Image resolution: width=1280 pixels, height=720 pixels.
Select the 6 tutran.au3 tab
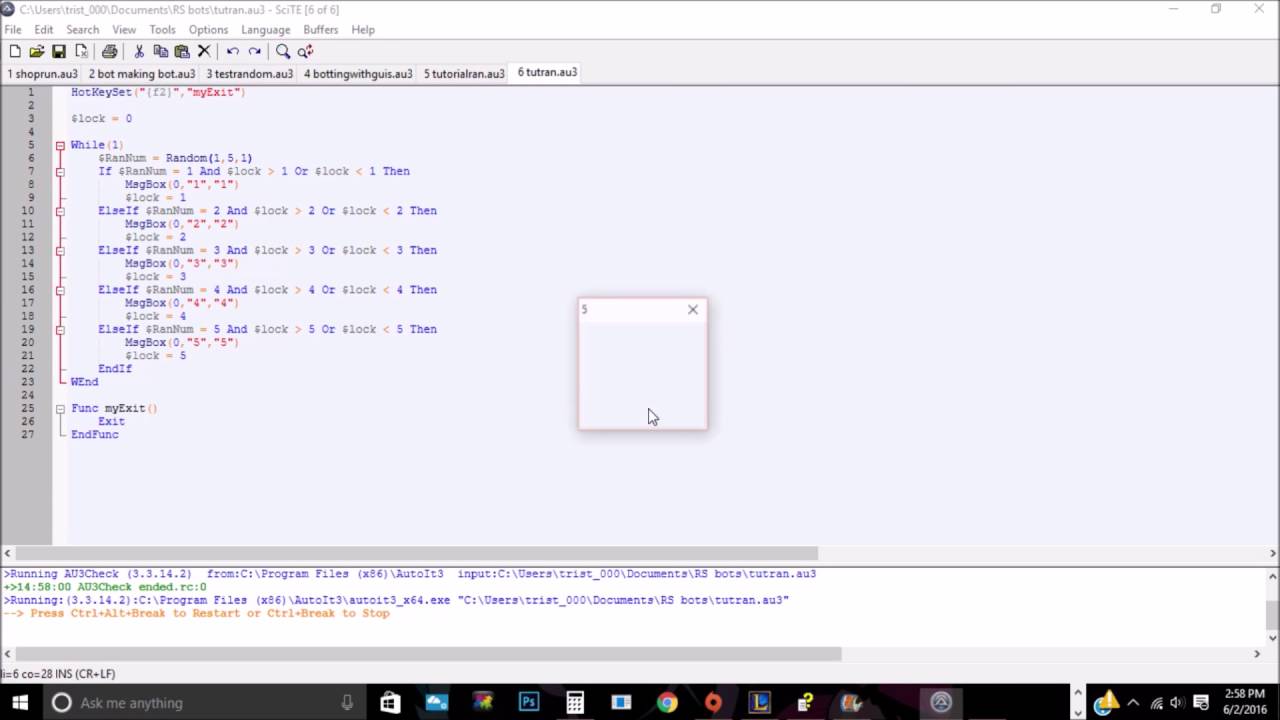[x=547, y=72]
